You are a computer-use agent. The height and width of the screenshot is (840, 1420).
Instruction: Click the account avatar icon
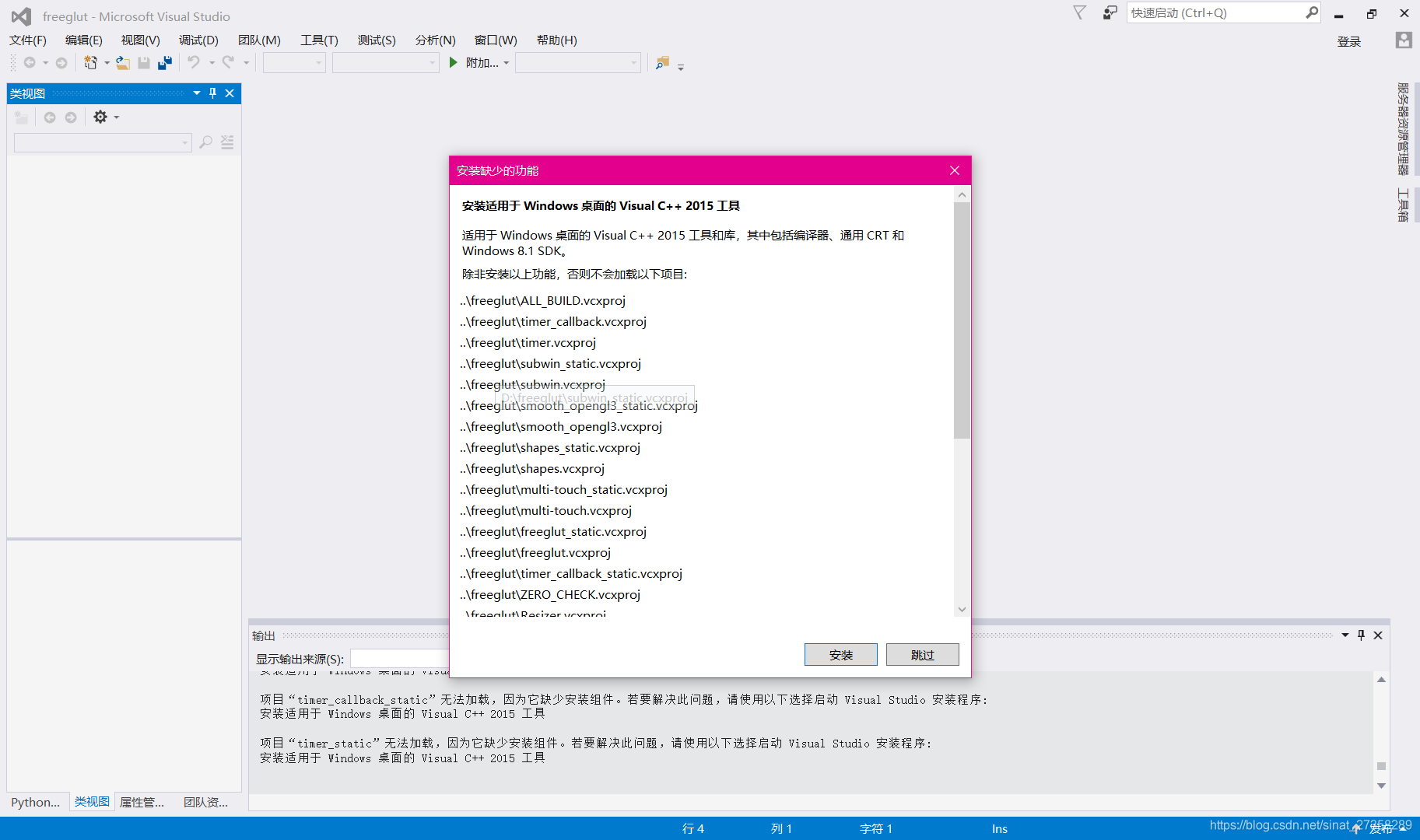[1404, 40]
